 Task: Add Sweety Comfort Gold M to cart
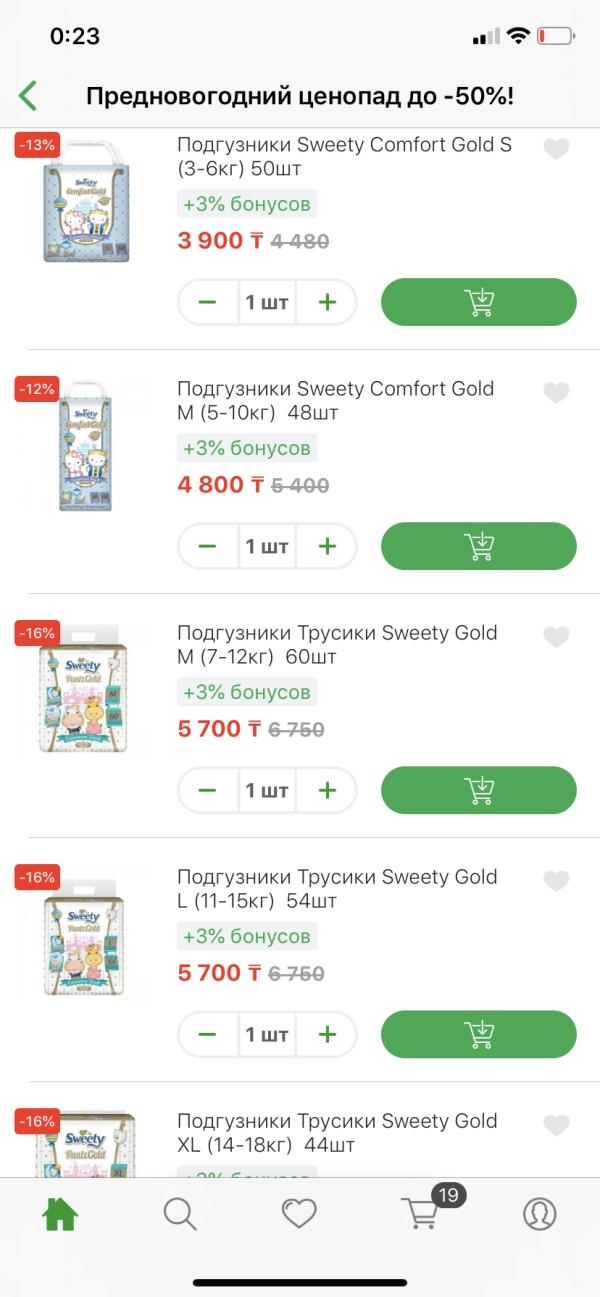[479, 546]
